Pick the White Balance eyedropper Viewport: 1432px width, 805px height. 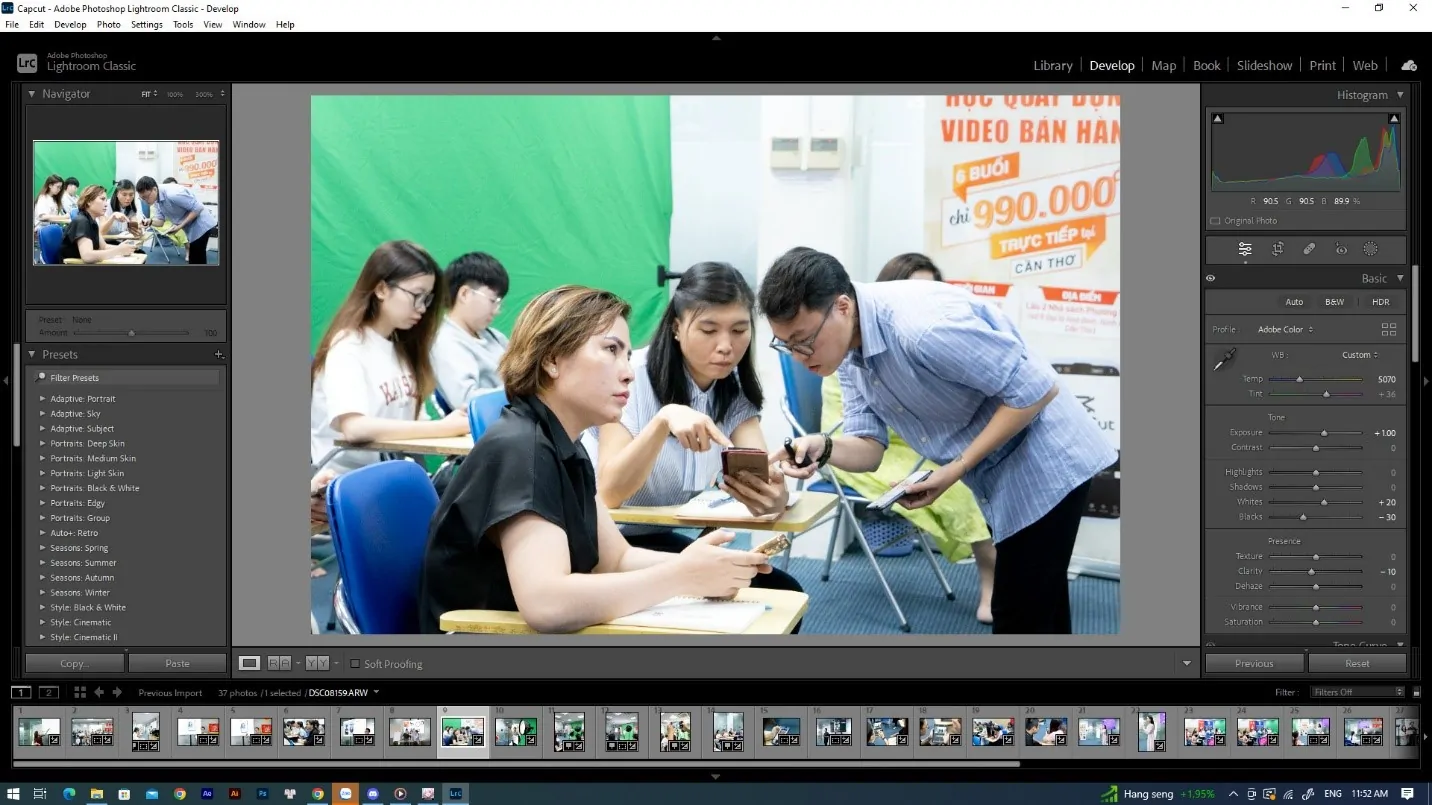coord(1224,360)
